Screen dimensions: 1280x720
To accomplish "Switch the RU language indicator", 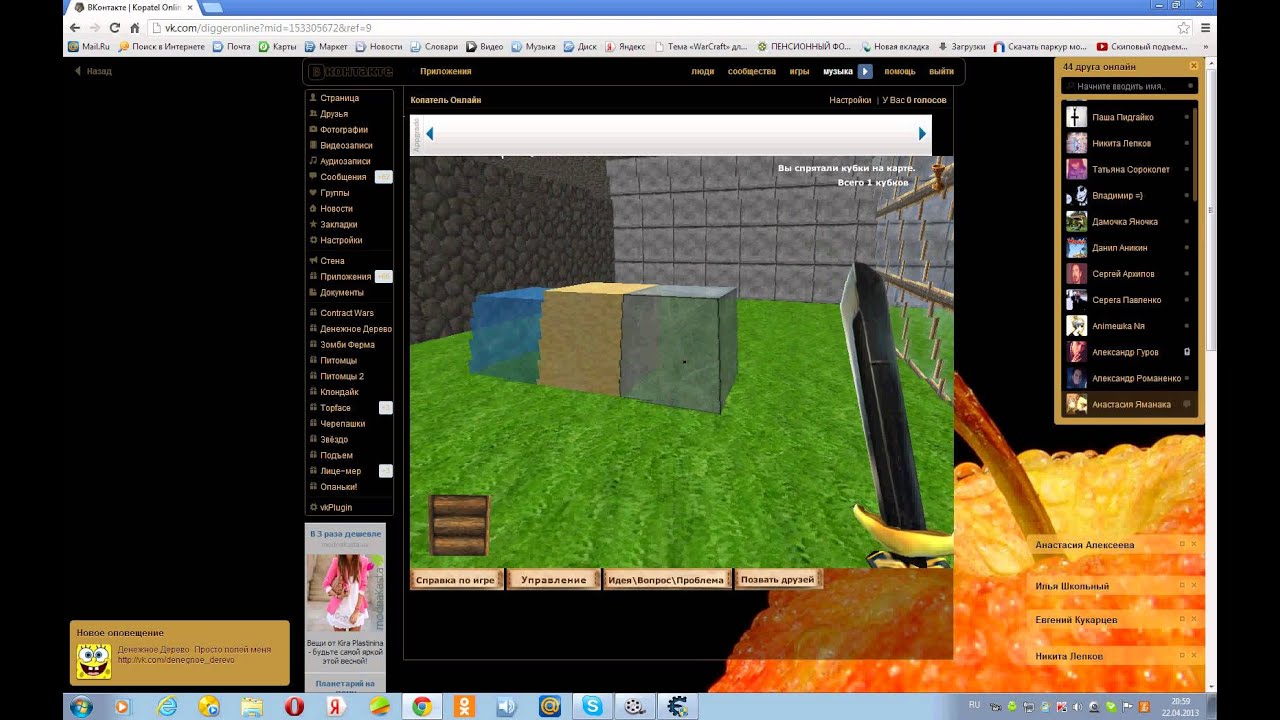I will pos(975,705).
